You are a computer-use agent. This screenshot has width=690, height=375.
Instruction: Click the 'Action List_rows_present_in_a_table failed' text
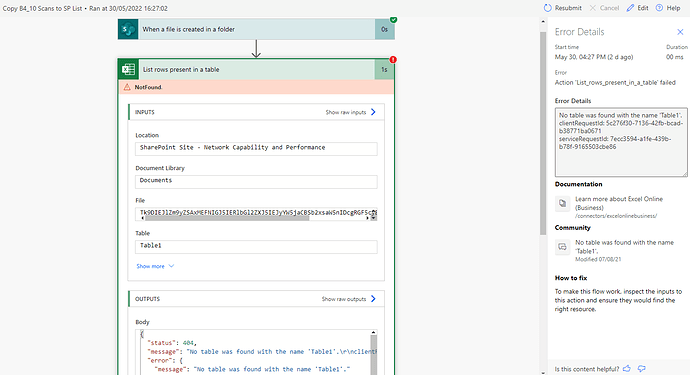point(615,82)
